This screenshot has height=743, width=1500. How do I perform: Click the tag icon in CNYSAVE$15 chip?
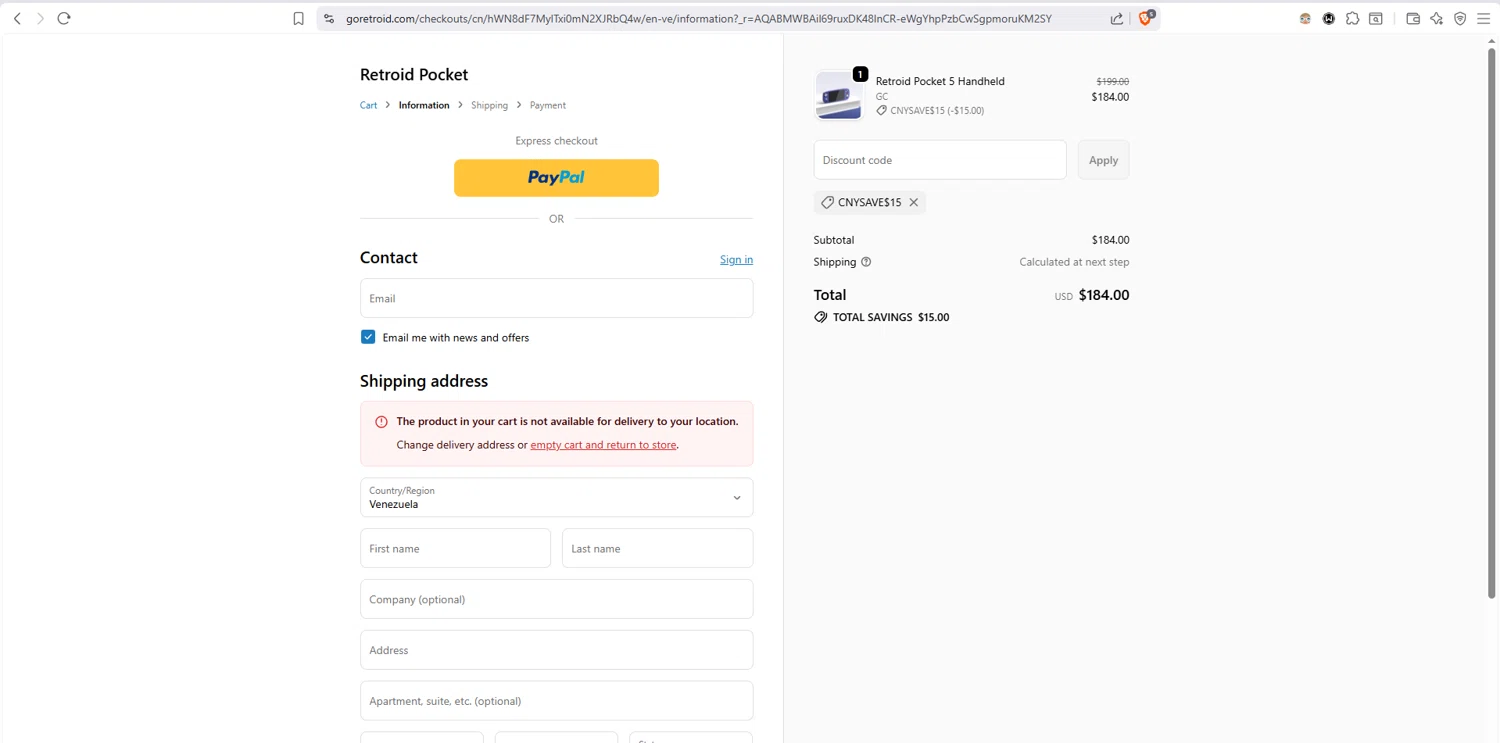coord(827,202)
